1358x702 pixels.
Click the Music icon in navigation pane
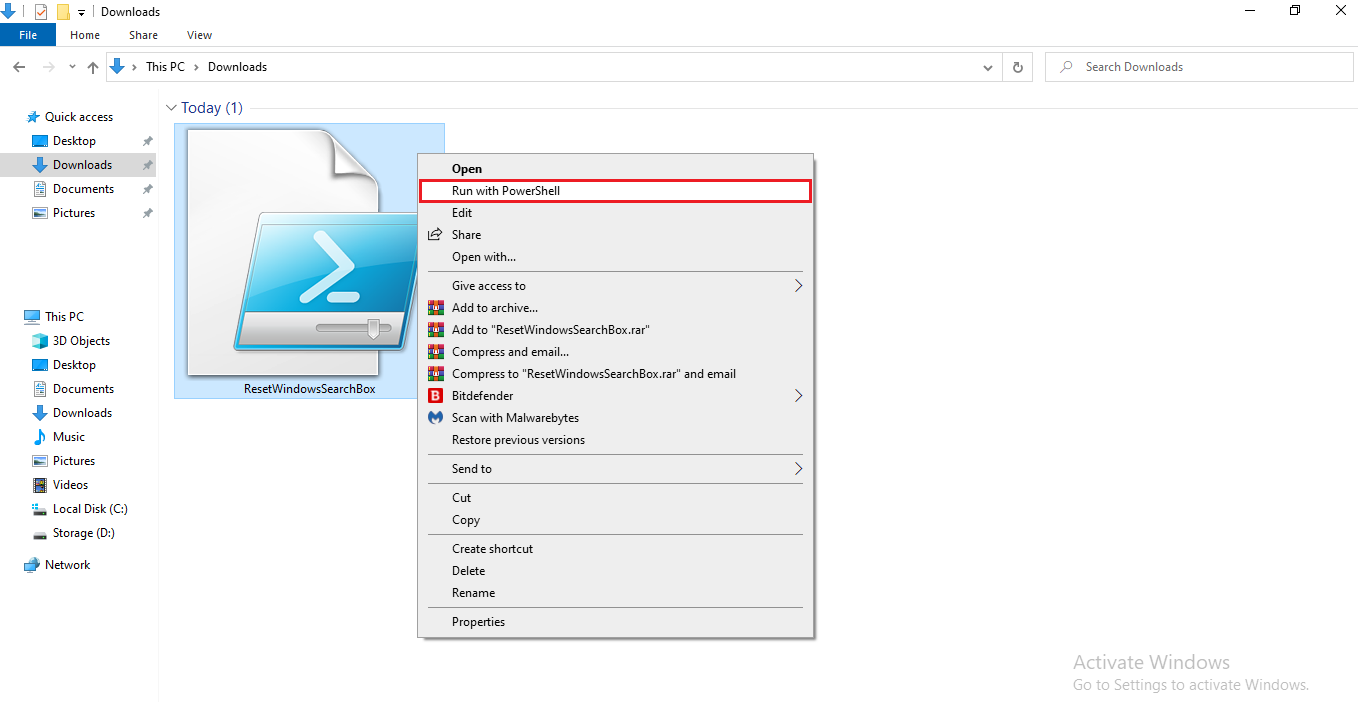pyautogui.click(x=40, y=437)
